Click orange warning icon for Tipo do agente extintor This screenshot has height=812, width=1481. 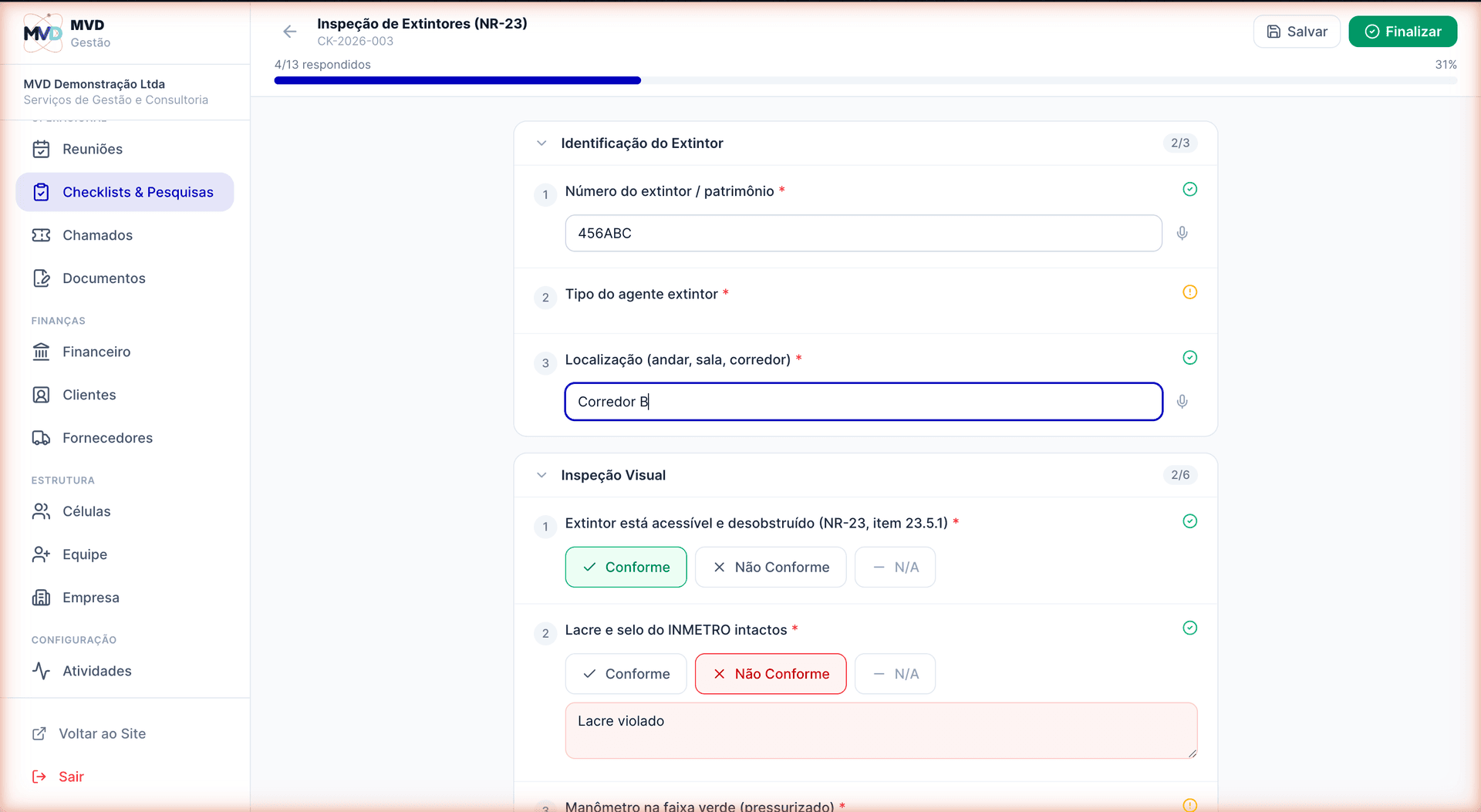point(1190,292)
